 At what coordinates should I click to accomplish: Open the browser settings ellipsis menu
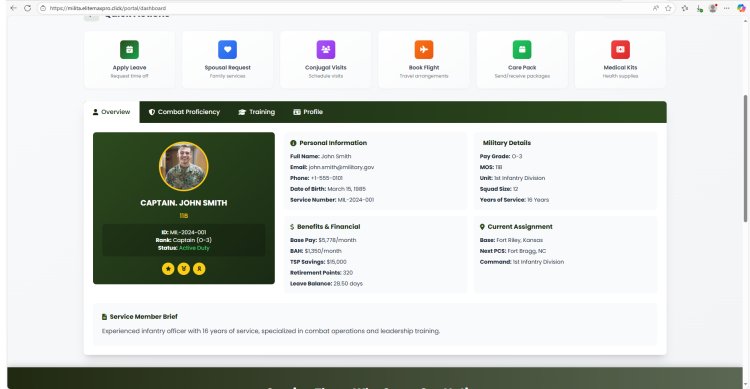(x=727, y=8)
